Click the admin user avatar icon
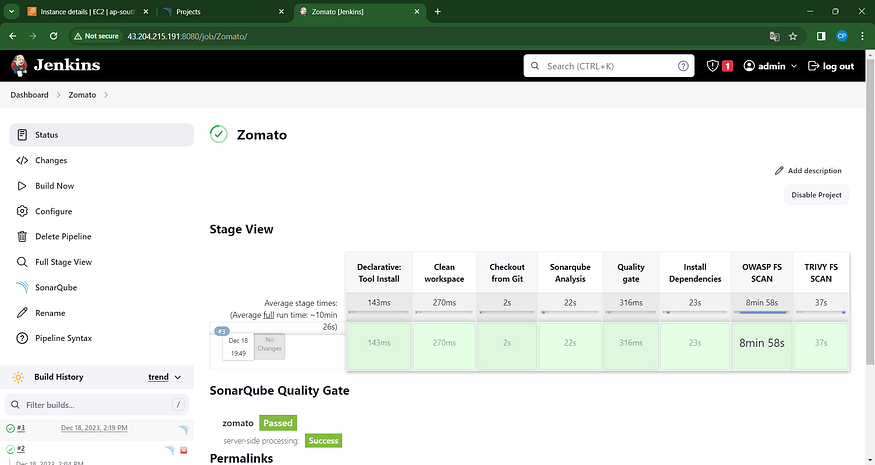The height and width of the screenshot is (465, 875). tap(749, 66)
